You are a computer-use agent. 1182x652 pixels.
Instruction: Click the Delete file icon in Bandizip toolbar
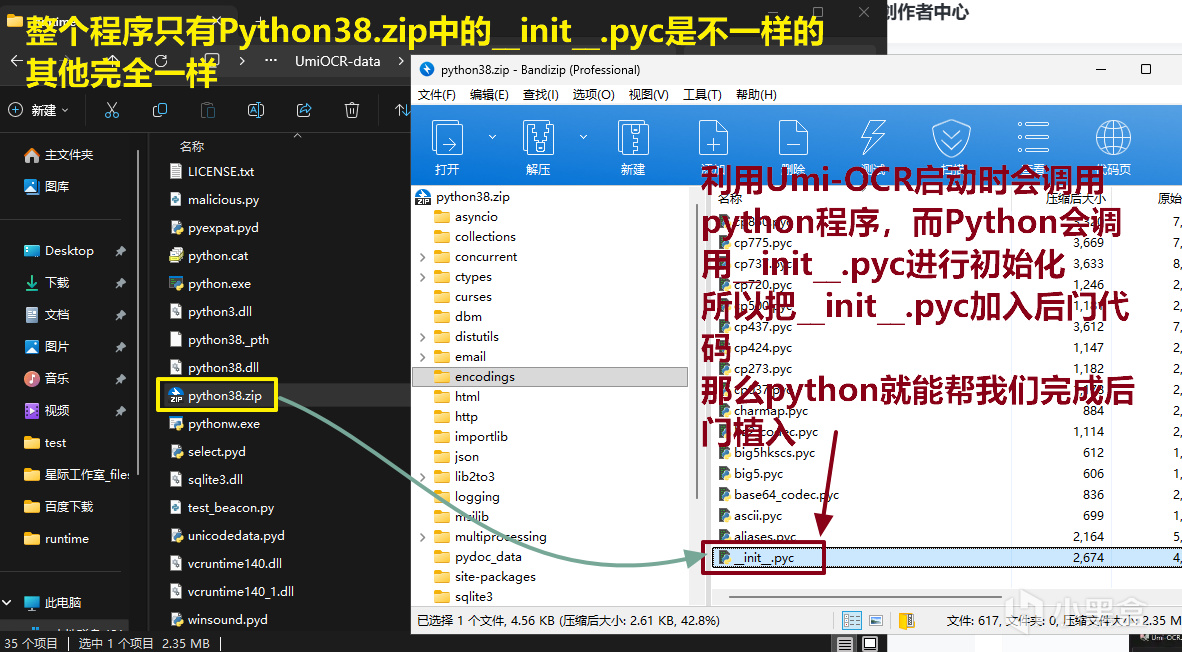tap(793, 139)
